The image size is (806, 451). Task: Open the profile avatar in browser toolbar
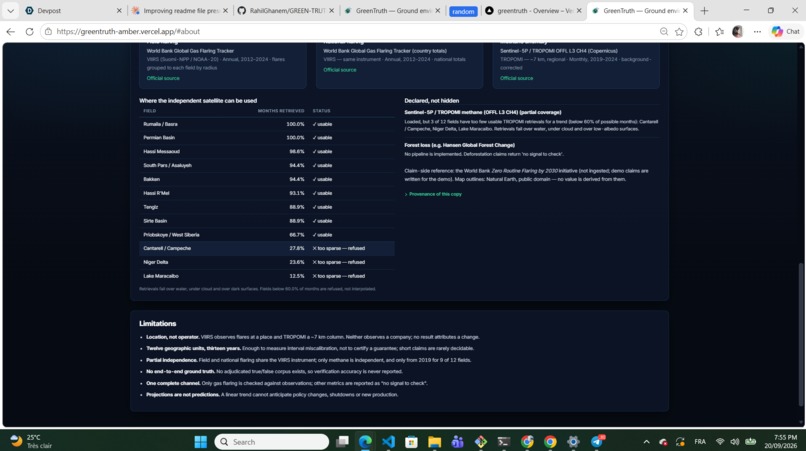738,31
